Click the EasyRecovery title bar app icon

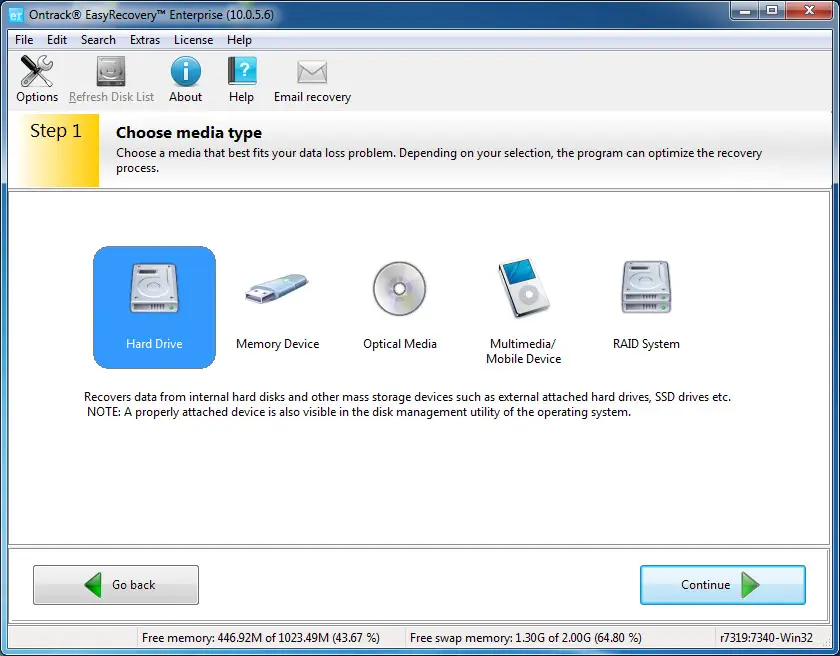(x=16, y=14)
